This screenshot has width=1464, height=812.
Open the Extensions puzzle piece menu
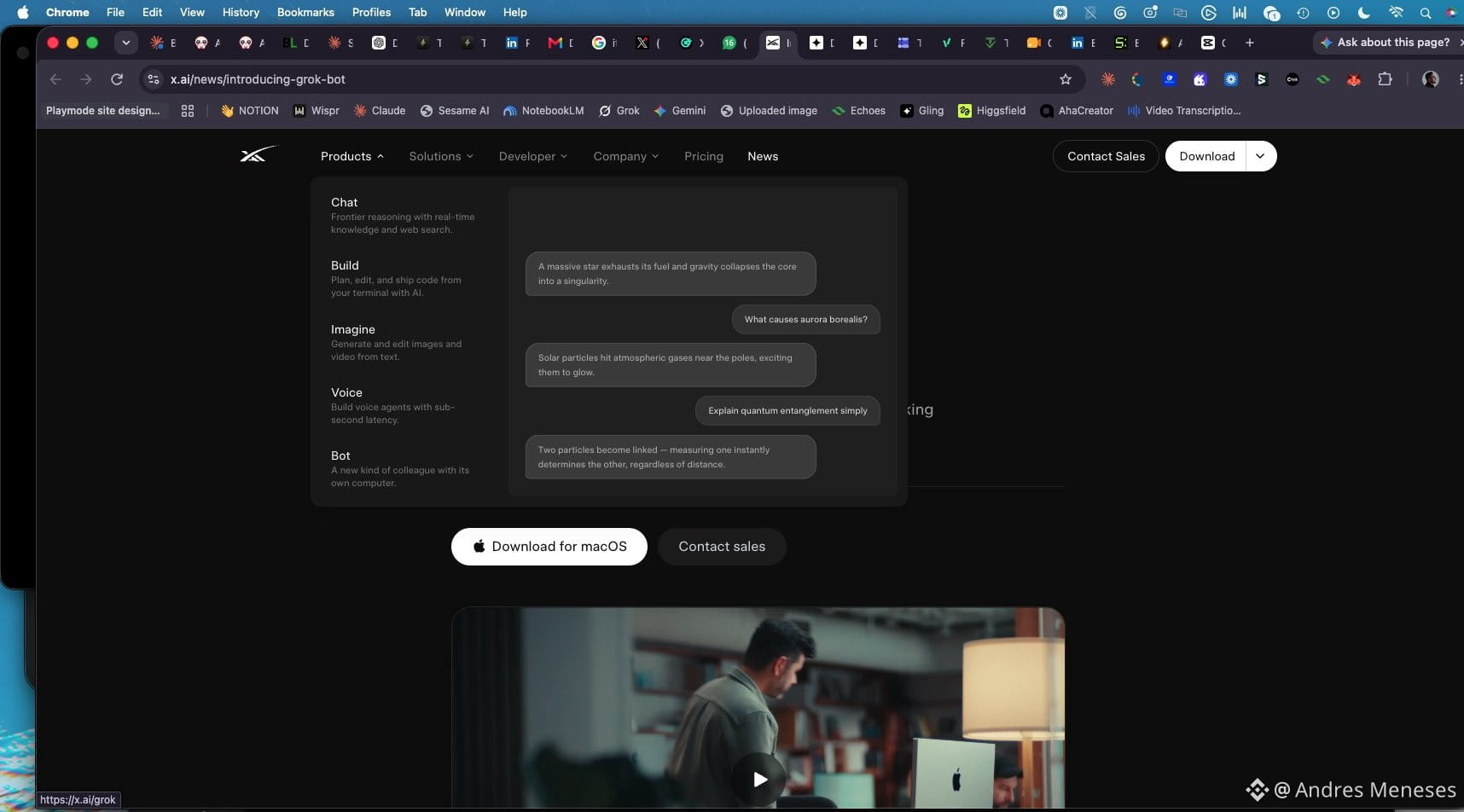click(x=1385, y=79)
